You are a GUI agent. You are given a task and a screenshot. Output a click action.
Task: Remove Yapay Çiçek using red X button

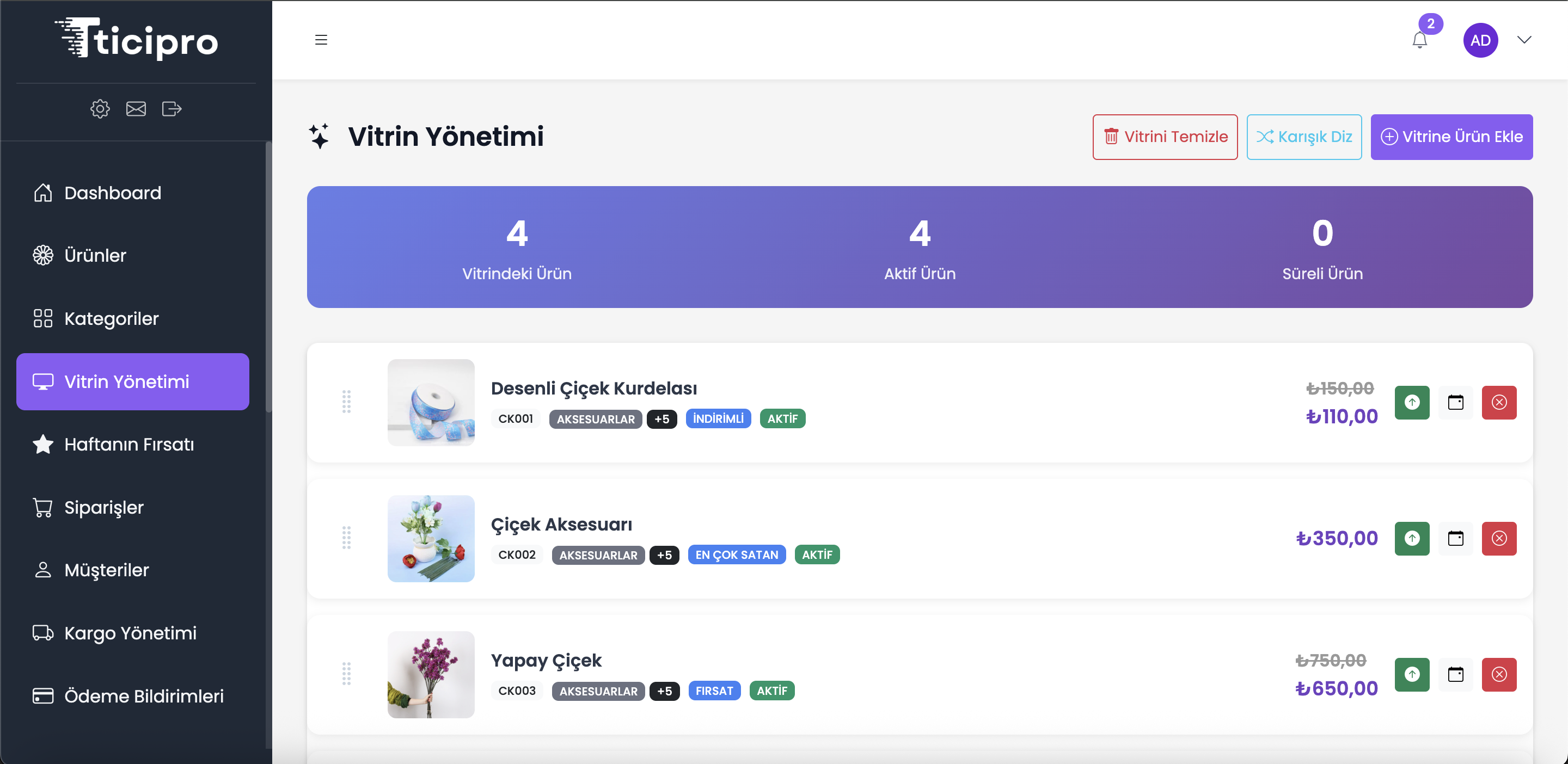click(x=1499, y=674)
